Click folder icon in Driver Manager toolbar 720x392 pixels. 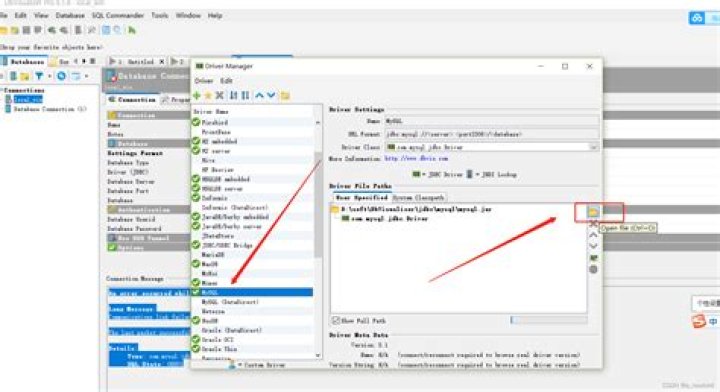(285, 95)
